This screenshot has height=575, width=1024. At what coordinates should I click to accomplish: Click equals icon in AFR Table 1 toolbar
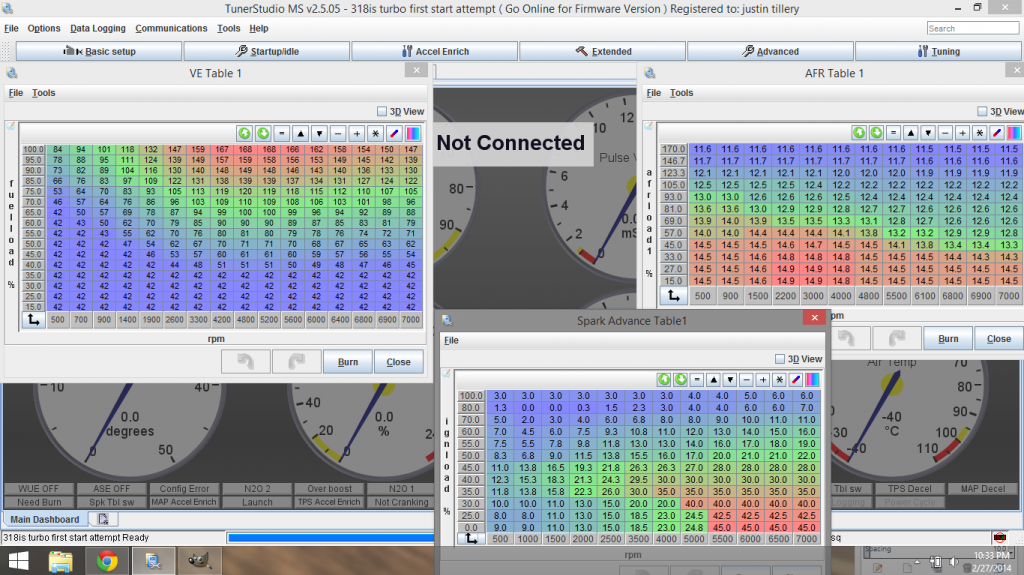click(893, 133)
